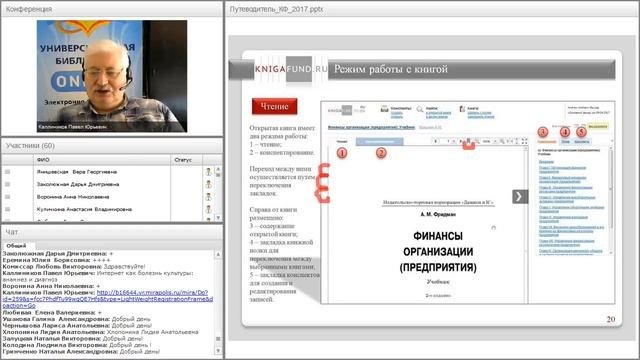Select participant row Воронина Анна Николаевна
This screenshot has width=640, height=360.
(107, 197)
